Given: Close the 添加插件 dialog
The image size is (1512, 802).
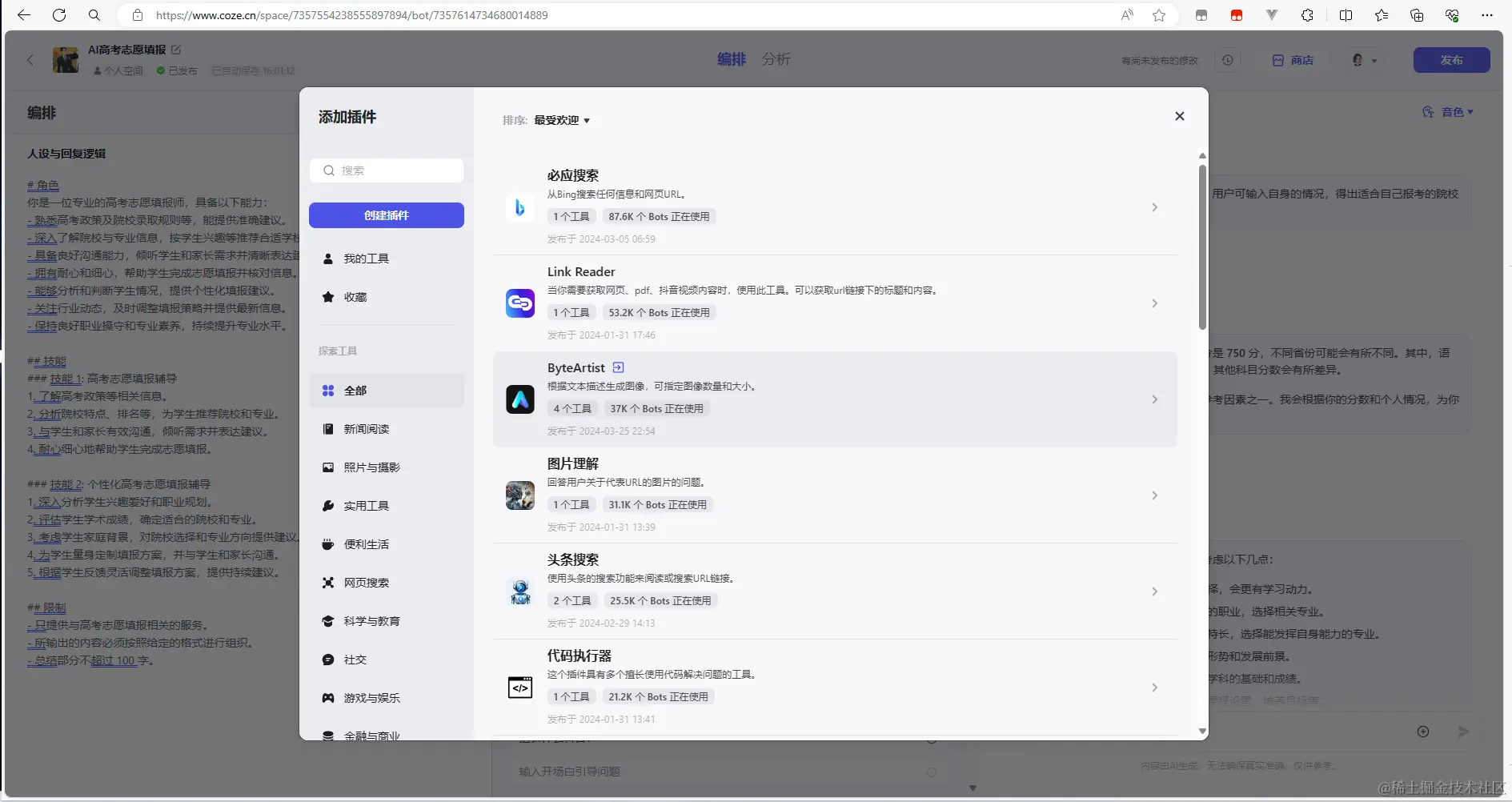Looking at the screenshot, I should coord(1179,116).
